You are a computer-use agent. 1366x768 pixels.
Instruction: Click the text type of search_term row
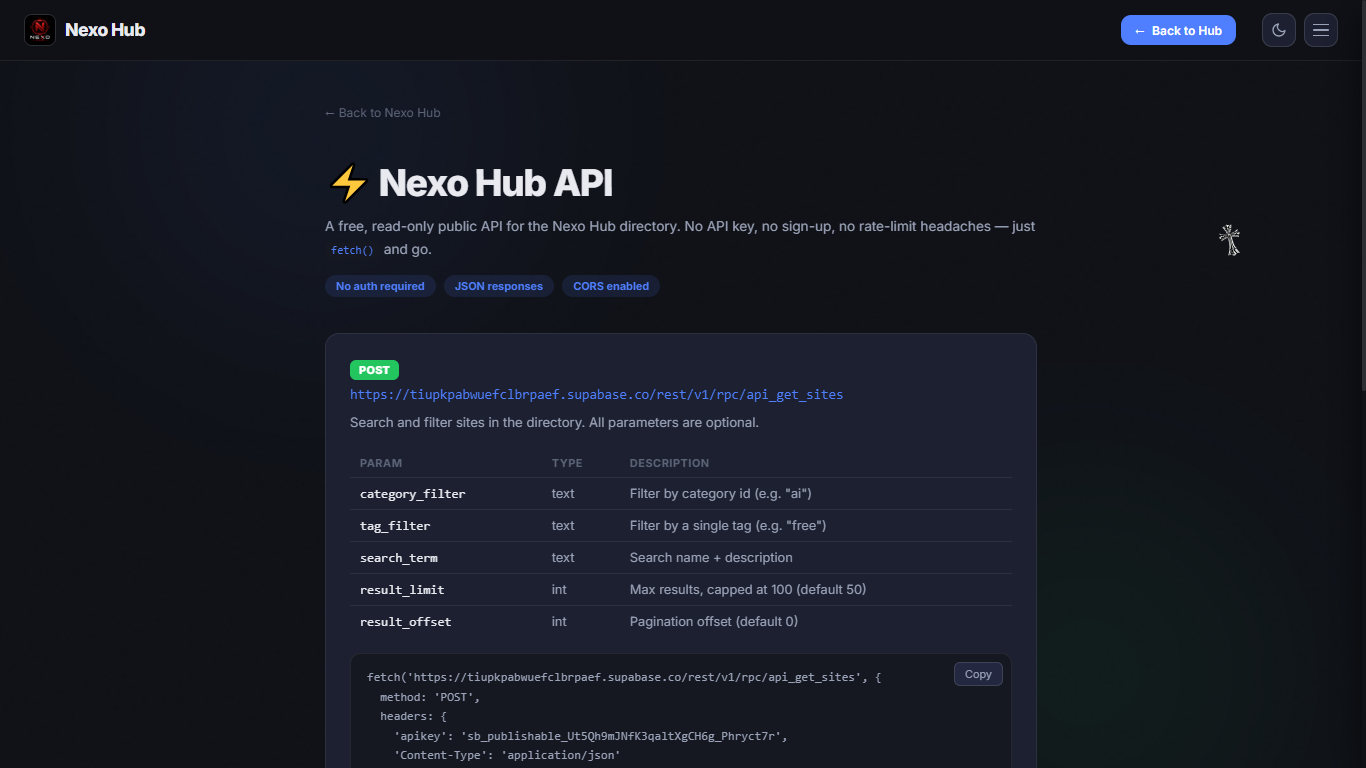coord(563,558)
